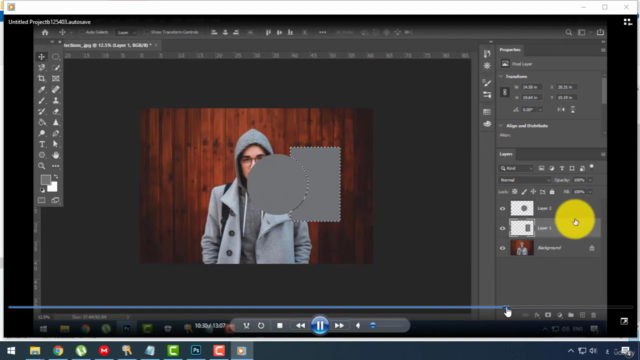The width and height of the screenshot is (640, 360).
Task: Select the Crop tool
Action: click(x=42, y=78)
